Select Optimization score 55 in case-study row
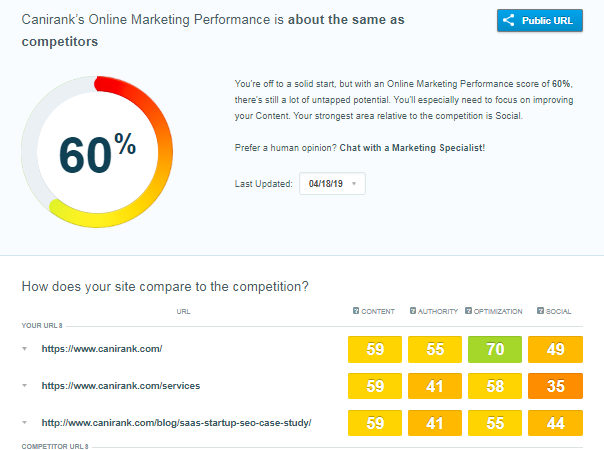The height and width of the screenshot is (450, 604). click(495, 423)
